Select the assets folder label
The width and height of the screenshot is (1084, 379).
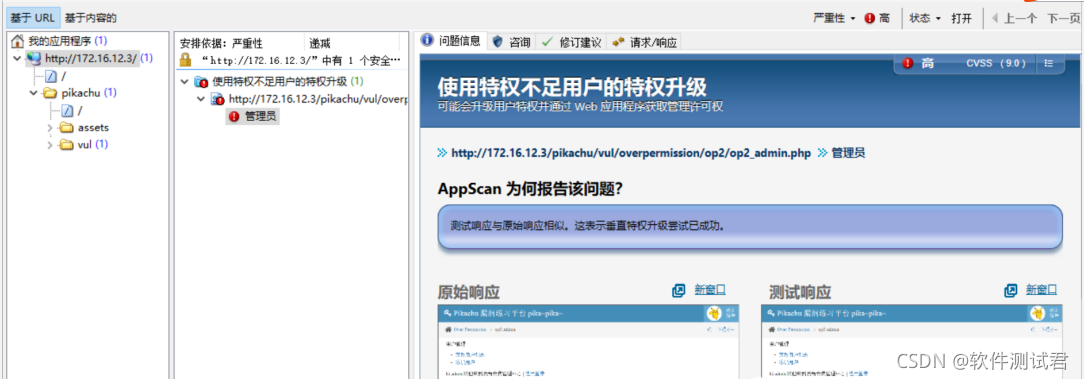(93, 127)
